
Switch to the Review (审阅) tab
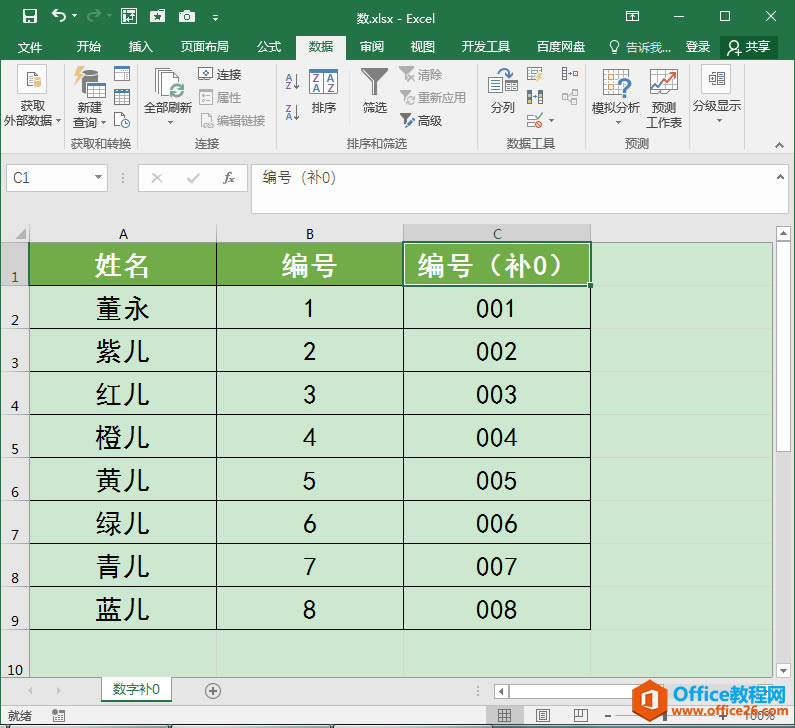(372, 47)
